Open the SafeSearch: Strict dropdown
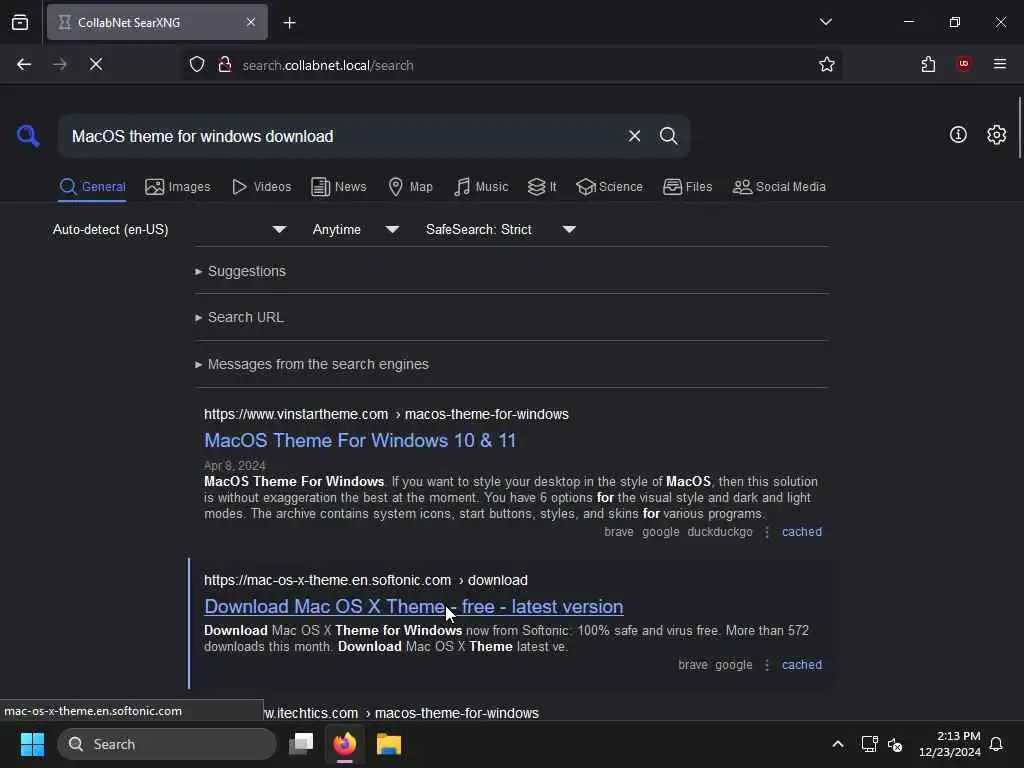The height and width of the screenshot is (768, 1024). point(500,229)
